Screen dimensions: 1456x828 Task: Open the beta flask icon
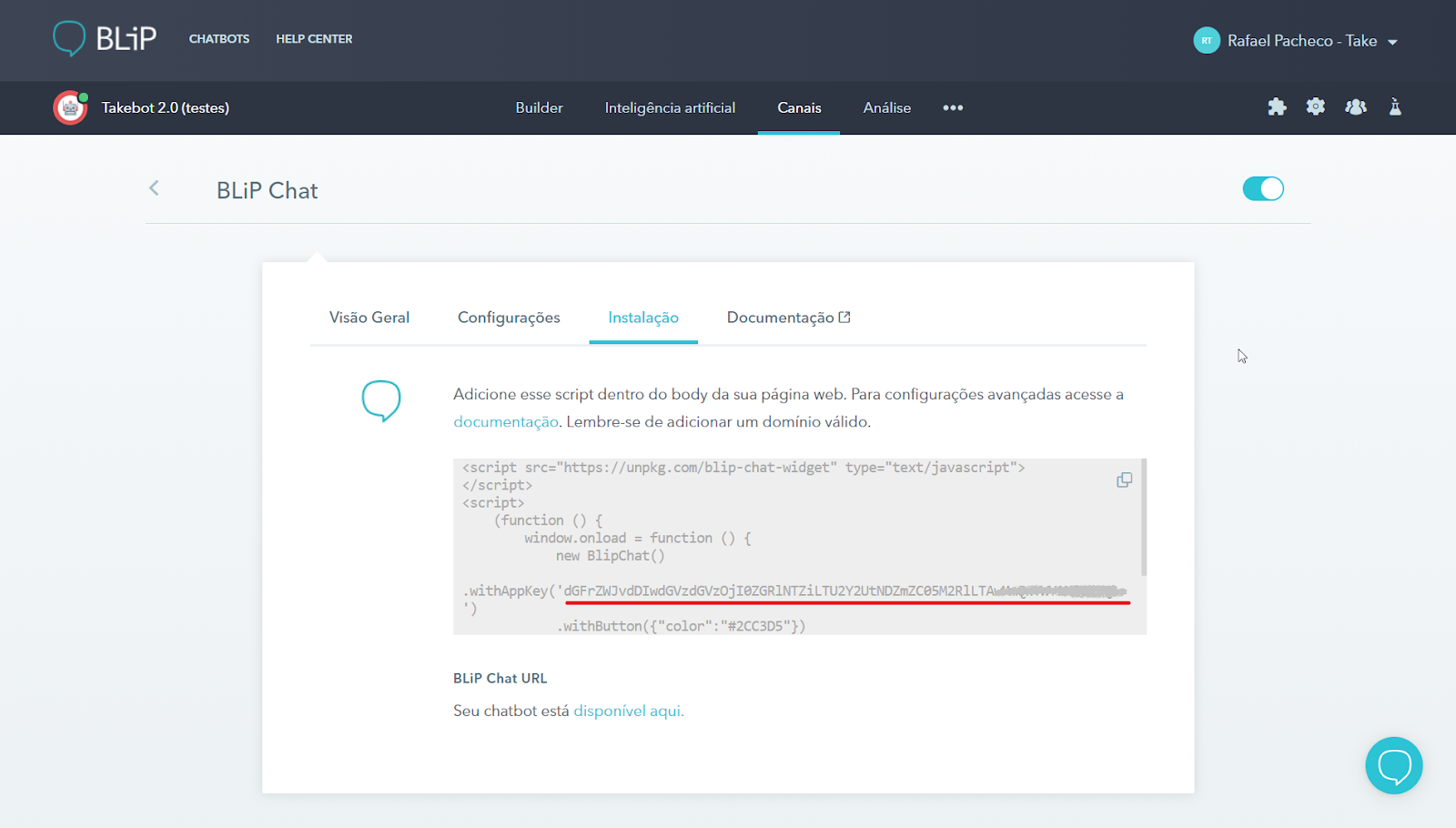pyautogui.click(x=1395, y=107)
